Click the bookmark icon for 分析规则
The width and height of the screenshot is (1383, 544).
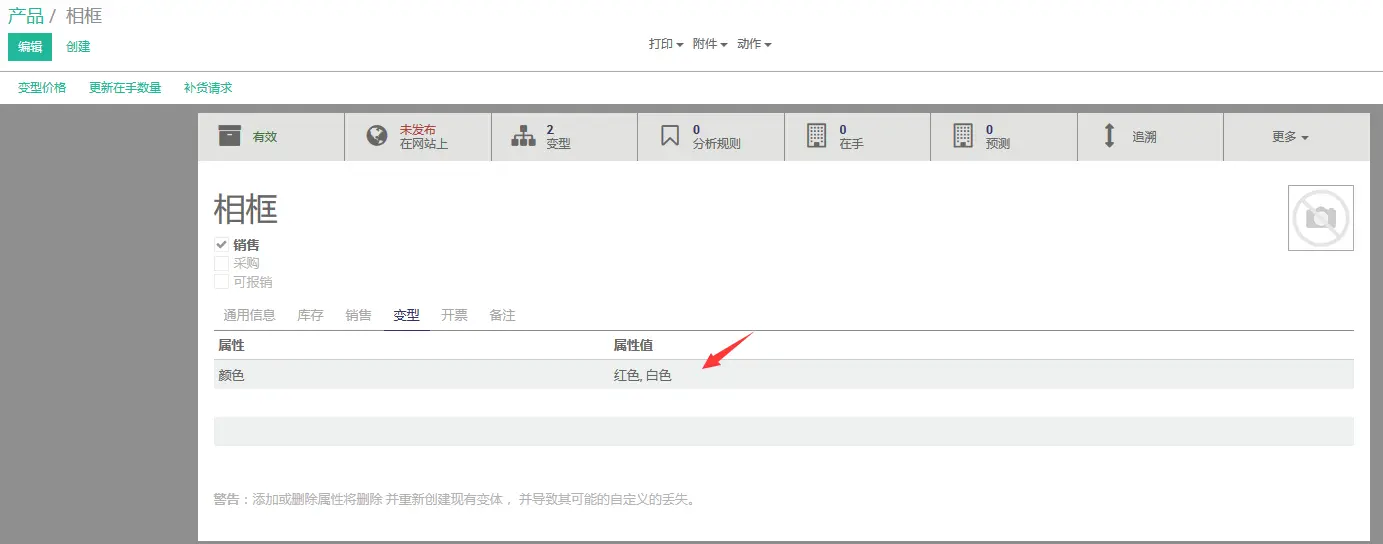point(670,136)
